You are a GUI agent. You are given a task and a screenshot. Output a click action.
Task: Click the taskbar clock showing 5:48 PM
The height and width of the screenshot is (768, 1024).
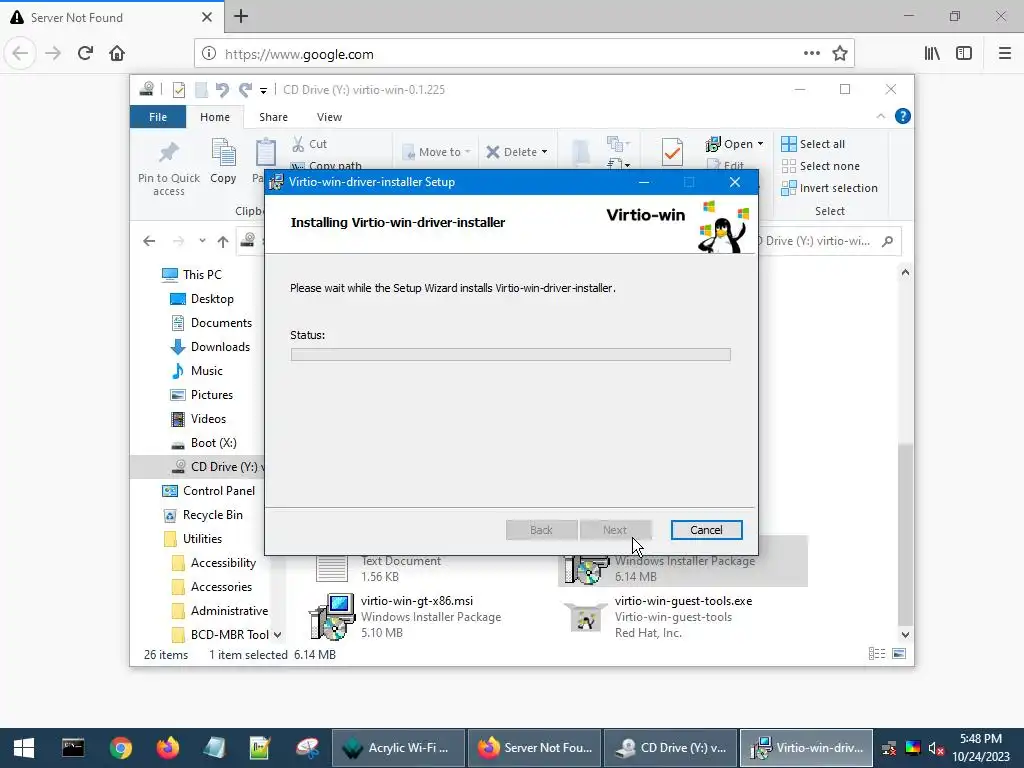pos(980,748)
